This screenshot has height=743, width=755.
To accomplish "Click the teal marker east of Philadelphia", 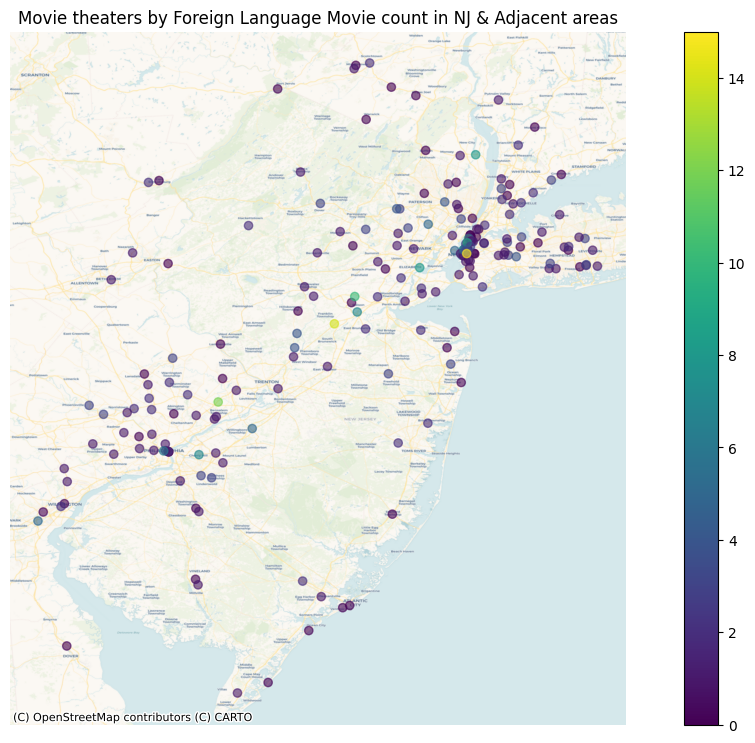I will 199,455.
